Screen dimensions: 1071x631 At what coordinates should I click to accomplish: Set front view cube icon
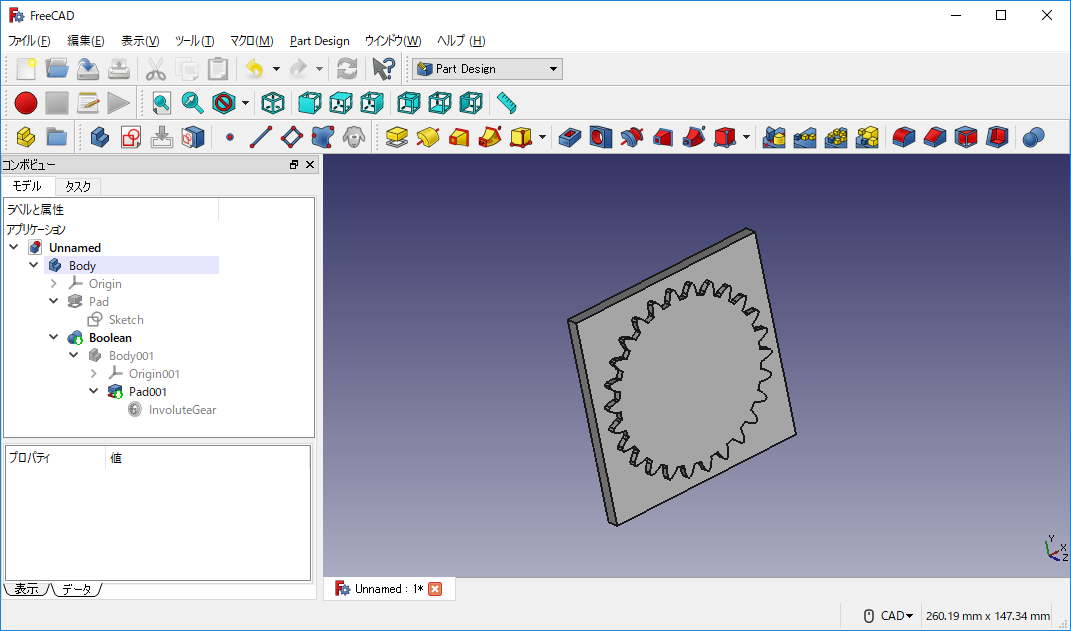pyautogui.click(x=310, y=104)
